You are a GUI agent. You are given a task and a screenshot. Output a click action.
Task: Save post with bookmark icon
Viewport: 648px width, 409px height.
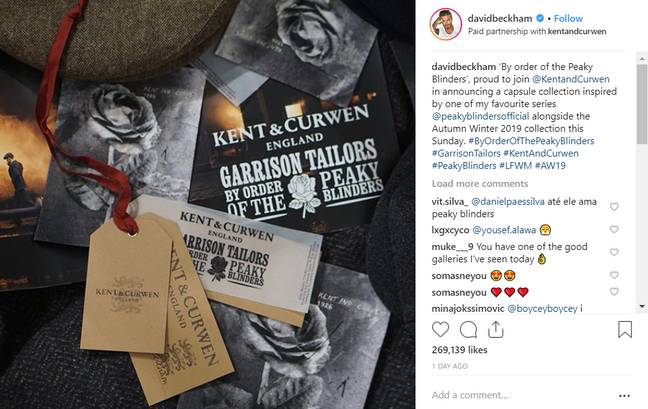[x=625, y=329]
